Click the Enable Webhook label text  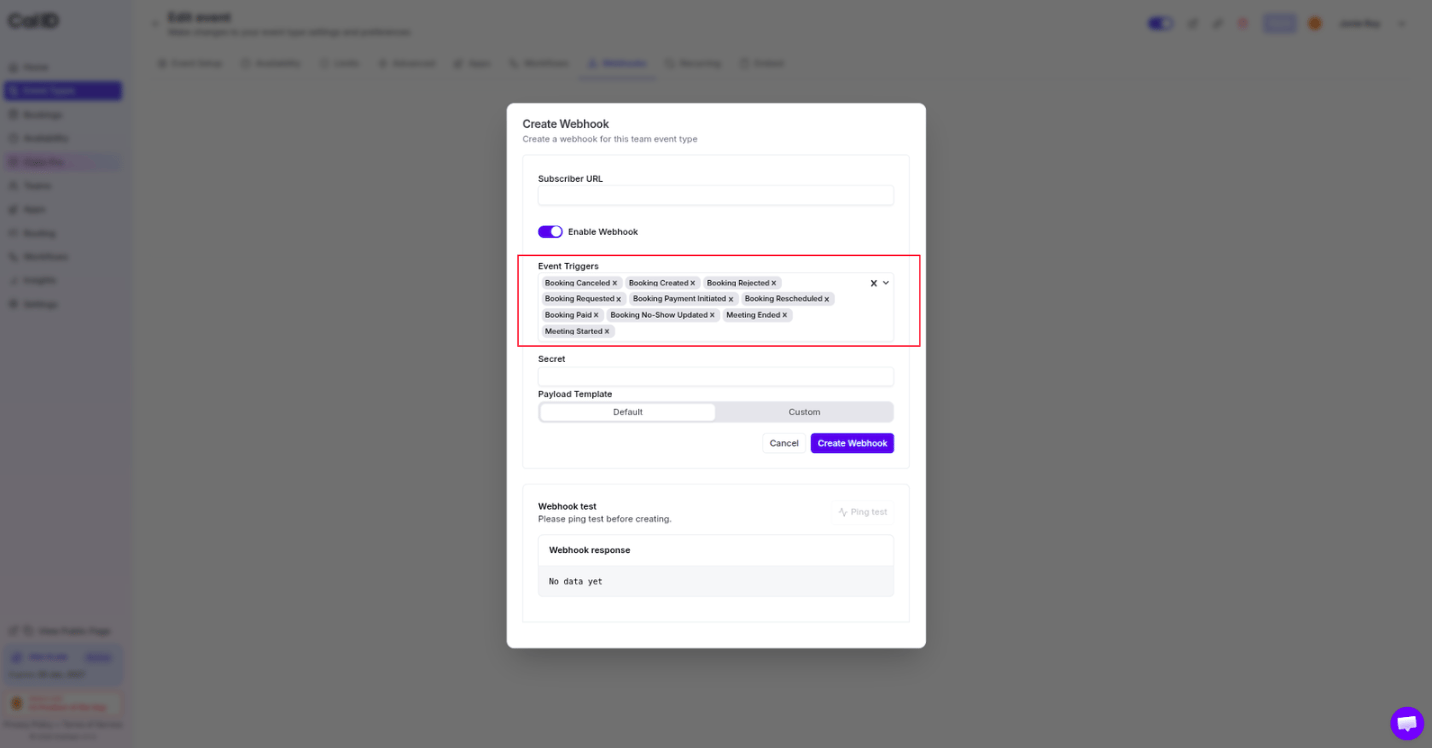point(603,232)
